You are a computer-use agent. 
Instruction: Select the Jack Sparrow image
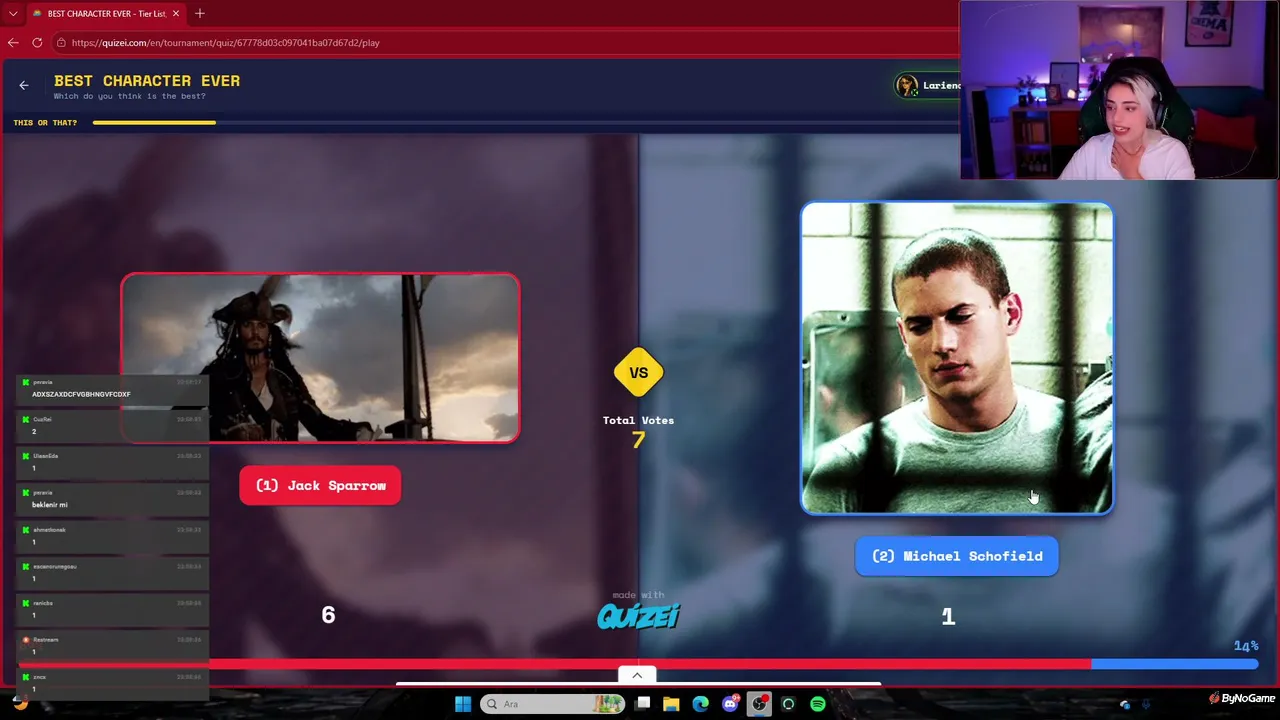[320, 358]
